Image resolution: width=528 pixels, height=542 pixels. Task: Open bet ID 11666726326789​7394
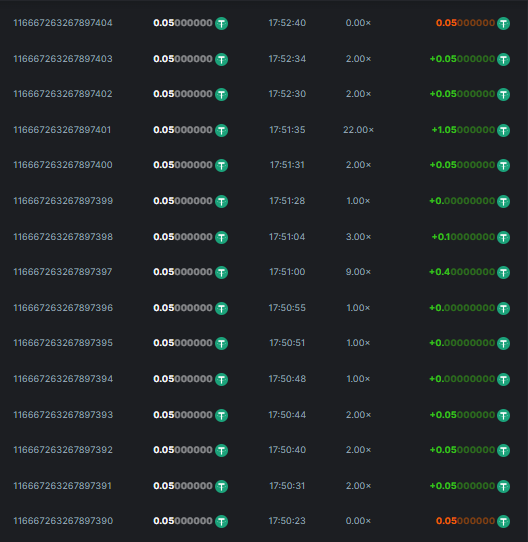click(63, 379)
